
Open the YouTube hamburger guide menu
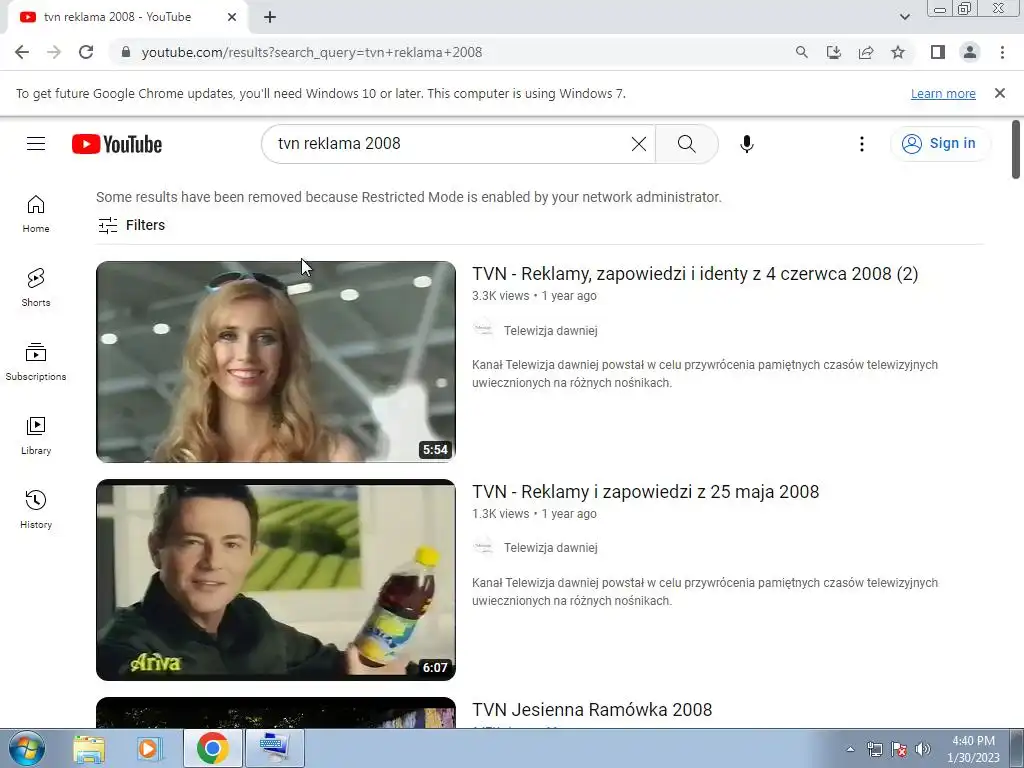pos(36,144)
